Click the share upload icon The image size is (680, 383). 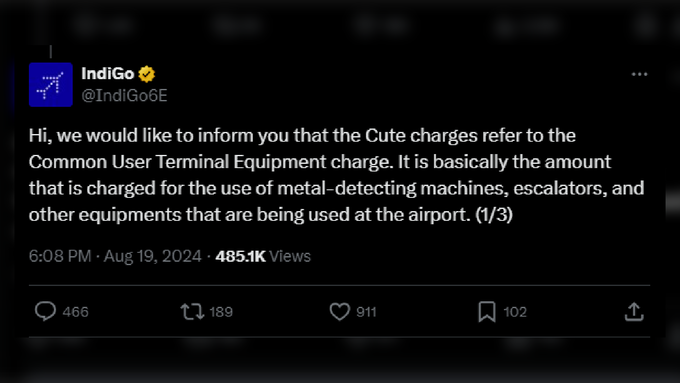click(634, 311)
